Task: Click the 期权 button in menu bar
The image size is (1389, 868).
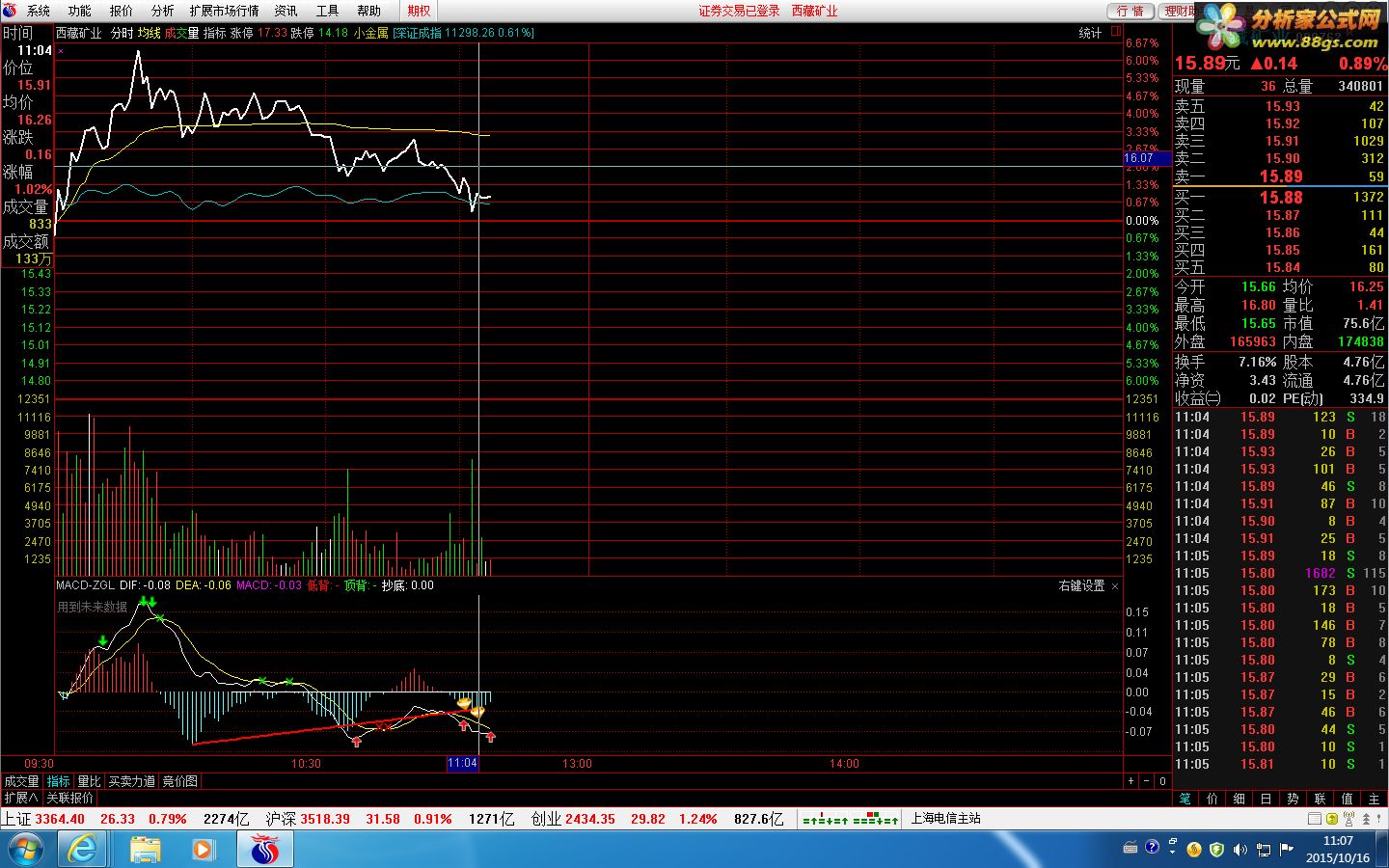Action: [419, 11]
